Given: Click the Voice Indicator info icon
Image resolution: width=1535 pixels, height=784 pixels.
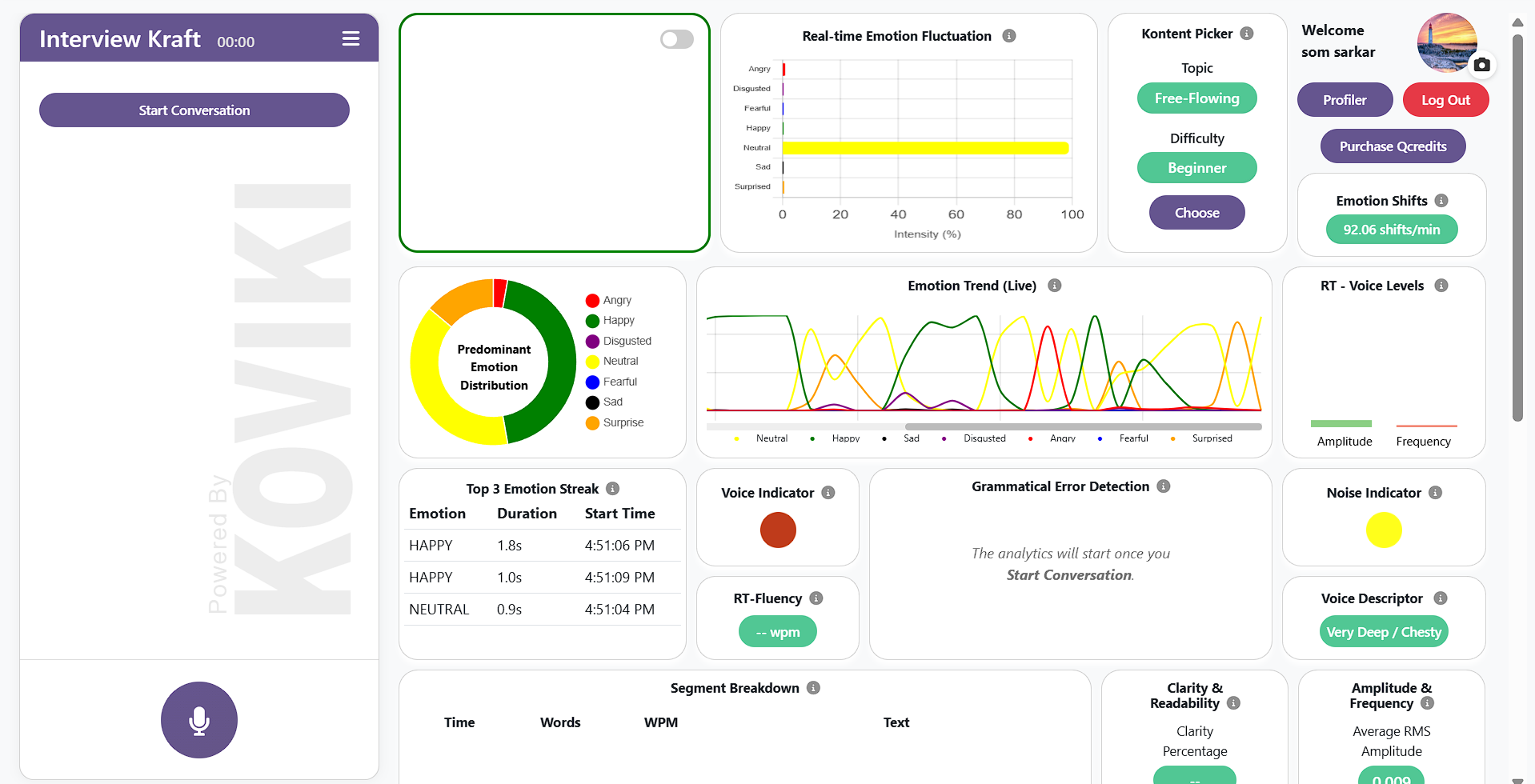Looking at the screenshot, I should 828,493.
